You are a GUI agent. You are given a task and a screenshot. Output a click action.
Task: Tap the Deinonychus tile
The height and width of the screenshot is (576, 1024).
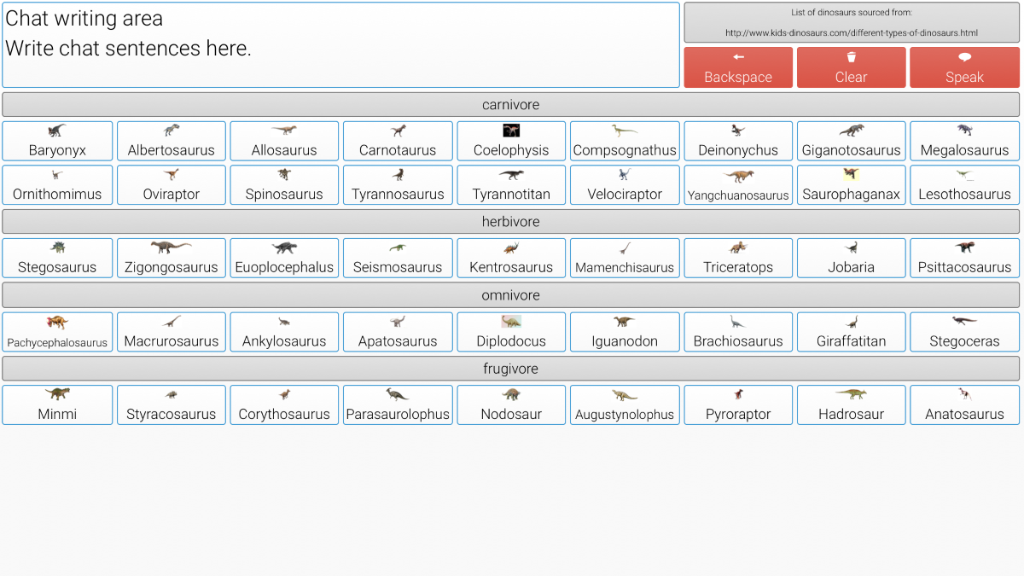(x=738, y=141)
